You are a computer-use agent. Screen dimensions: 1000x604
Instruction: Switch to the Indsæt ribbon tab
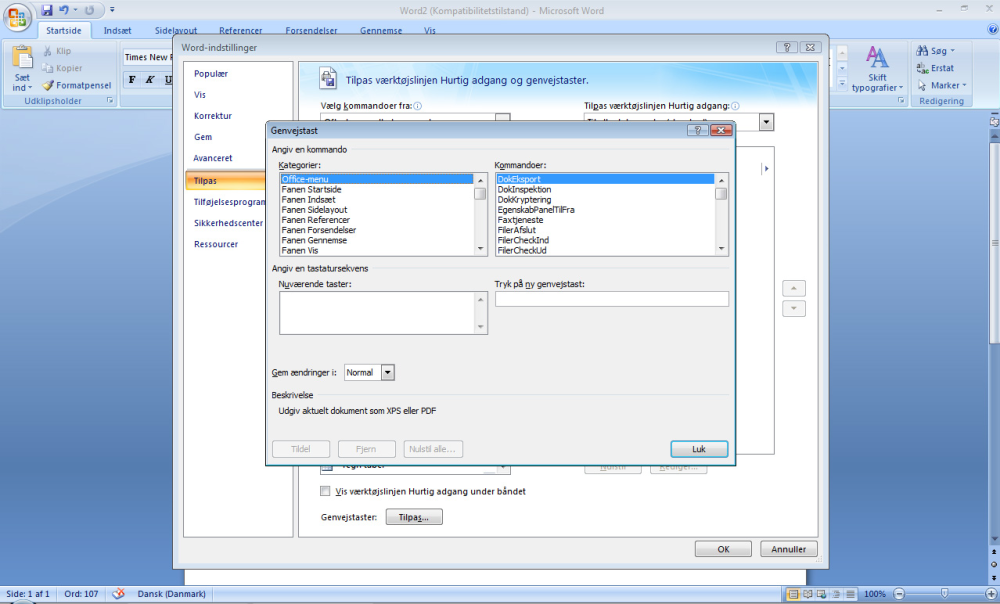(x=117, y=31)
